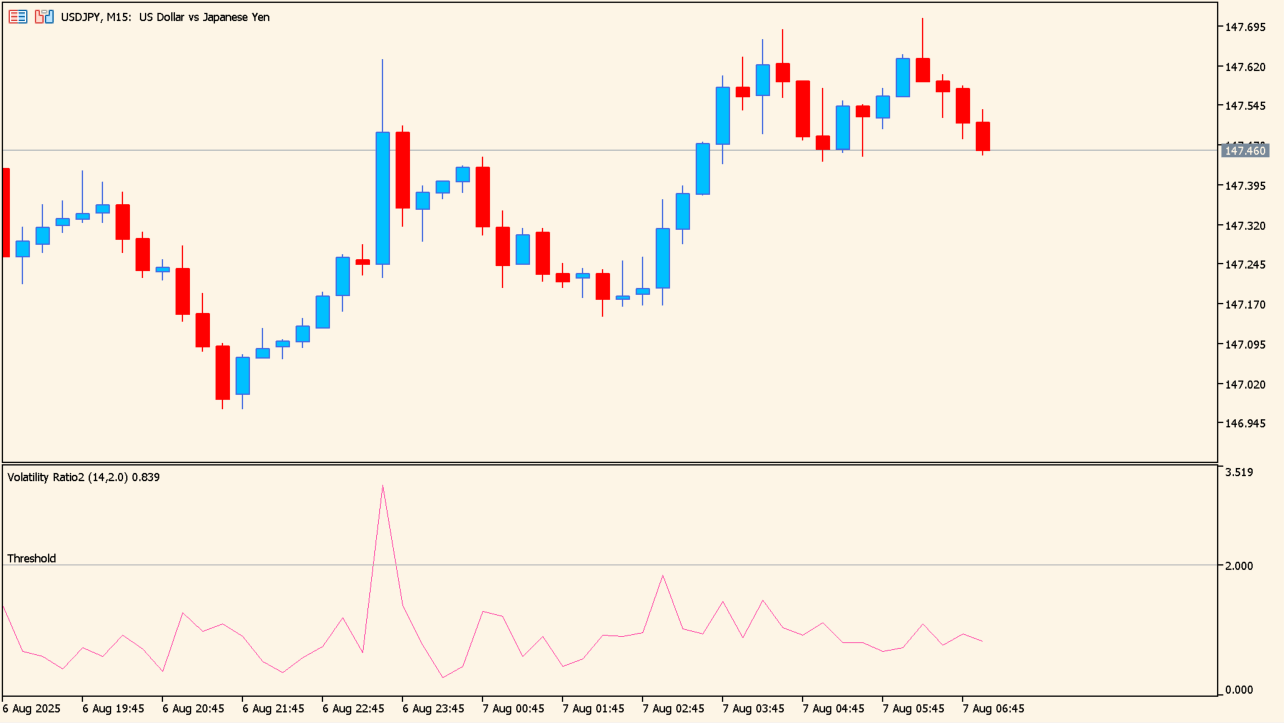Select the rightmost red candle on the chart
Screen dimensions: 1284x723
pyautogui.click(x=983, y=135)
